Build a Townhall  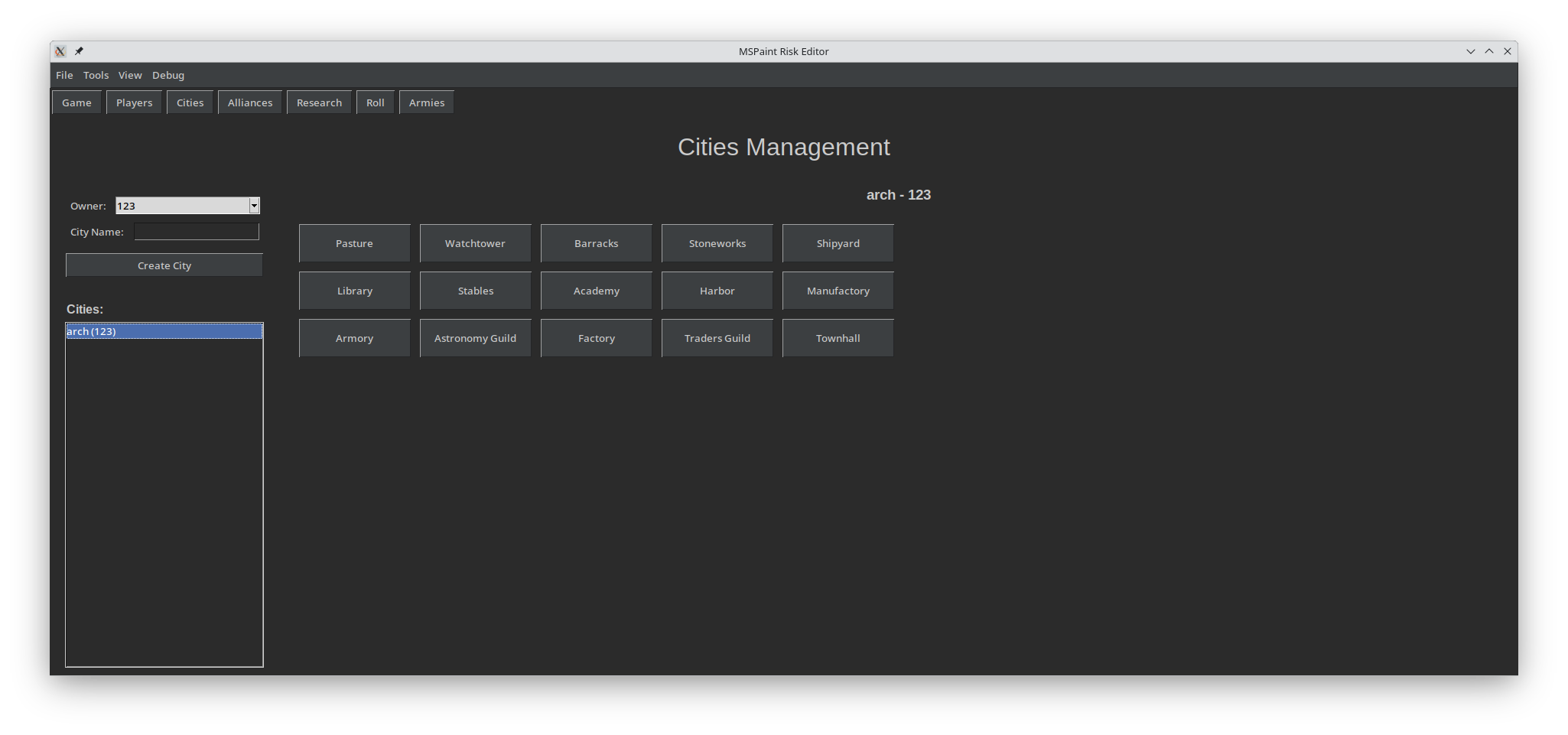[838, 338]
